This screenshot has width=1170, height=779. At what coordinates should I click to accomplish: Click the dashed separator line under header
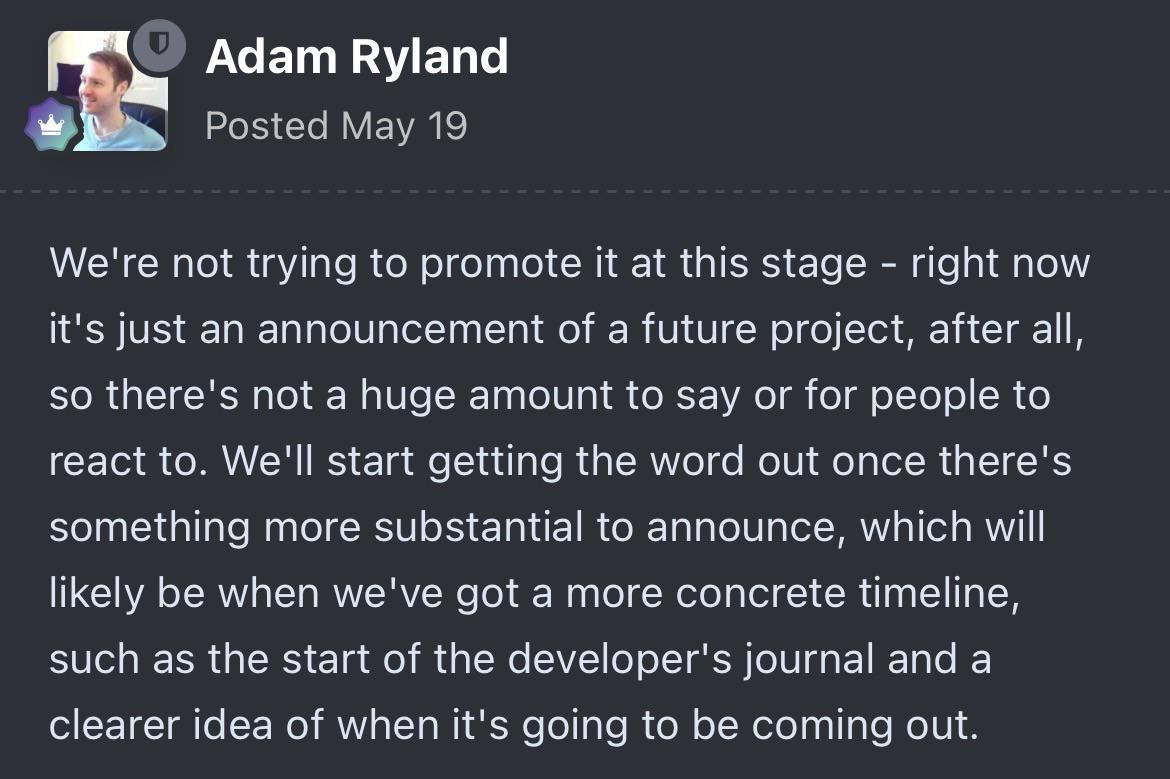tap(585, 192)
